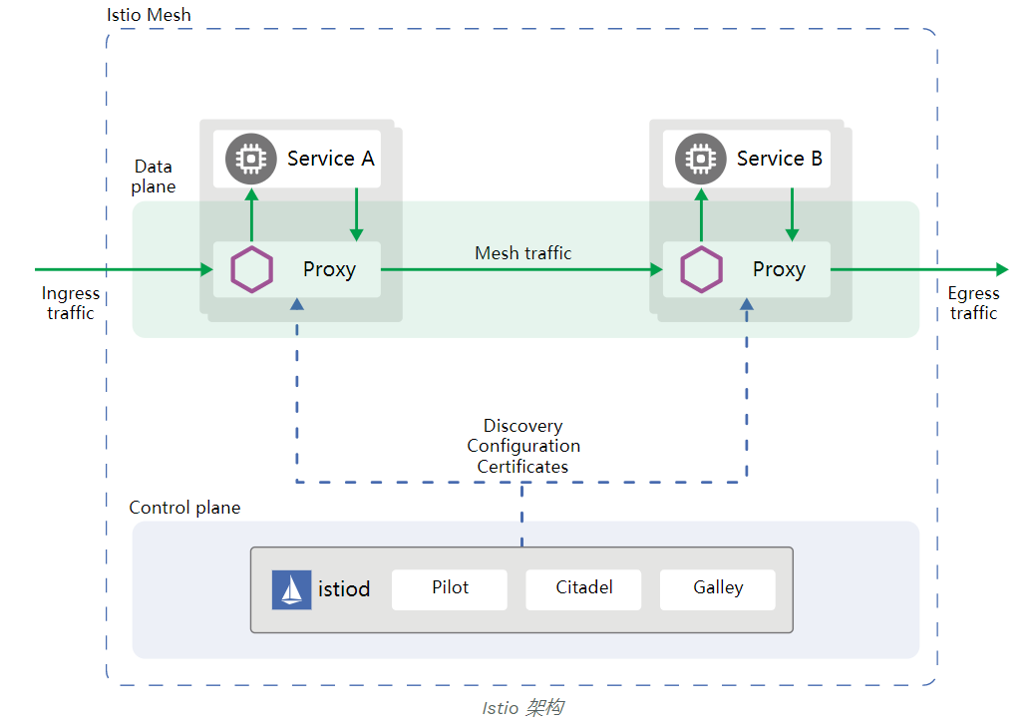Click the 'Ingress traffic' label
This screenshot has width=1034, height=728.
tap(71, 303)
